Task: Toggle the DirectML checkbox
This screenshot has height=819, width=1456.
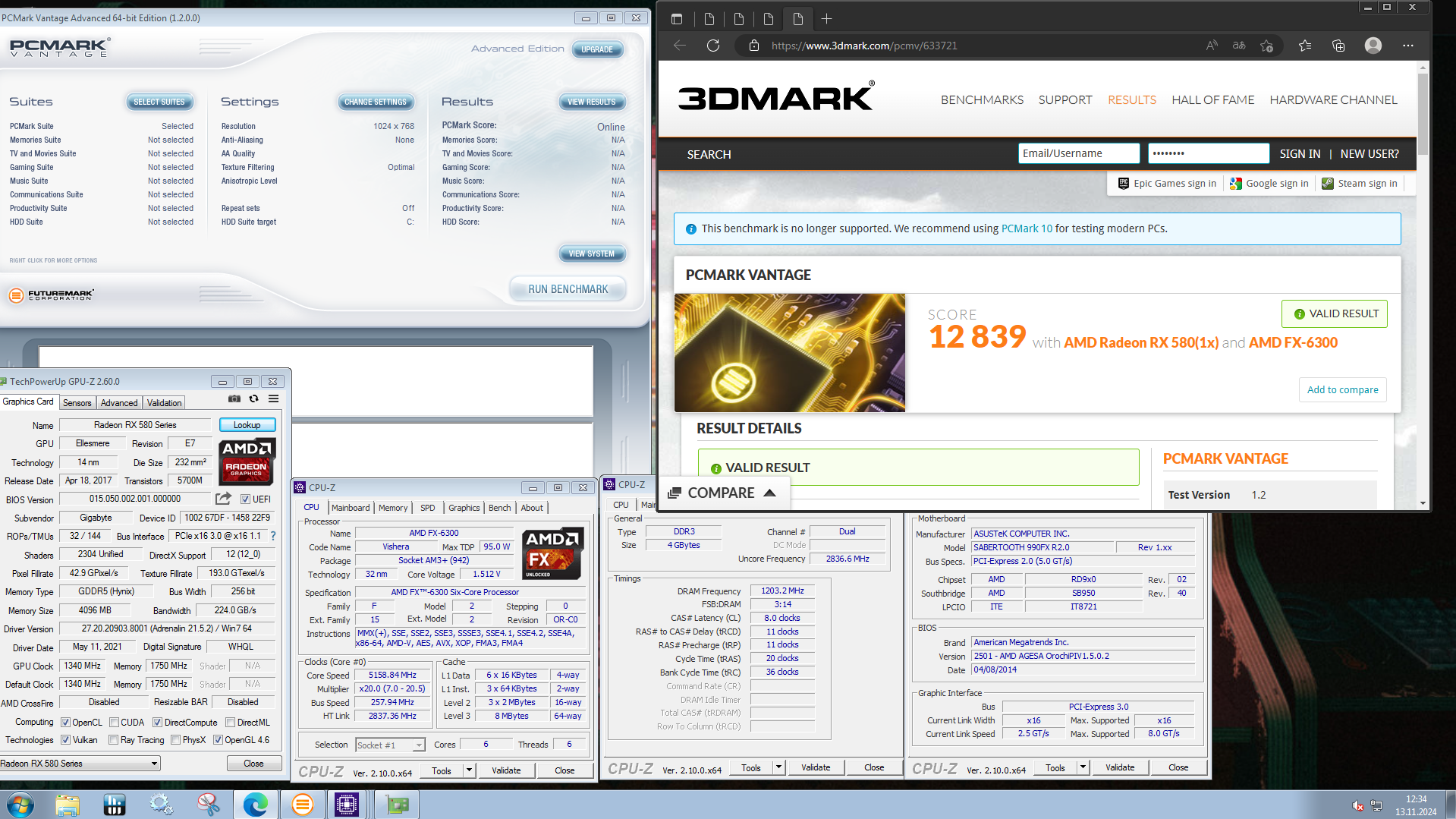Action: pos(230,722)
